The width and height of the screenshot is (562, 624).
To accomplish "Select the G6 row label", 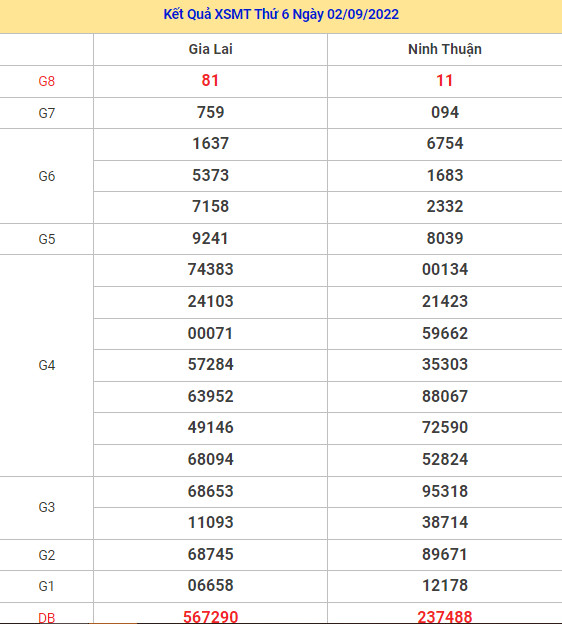I will [47, 176].
